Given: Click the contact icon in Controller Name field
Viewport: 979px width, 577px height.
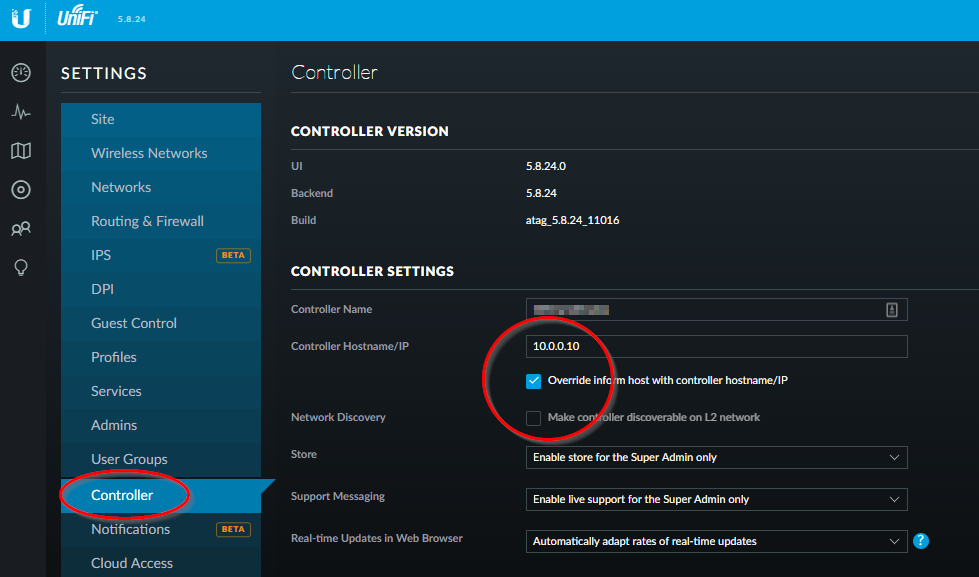Looking at the screenshot, I should coord(892,310).
